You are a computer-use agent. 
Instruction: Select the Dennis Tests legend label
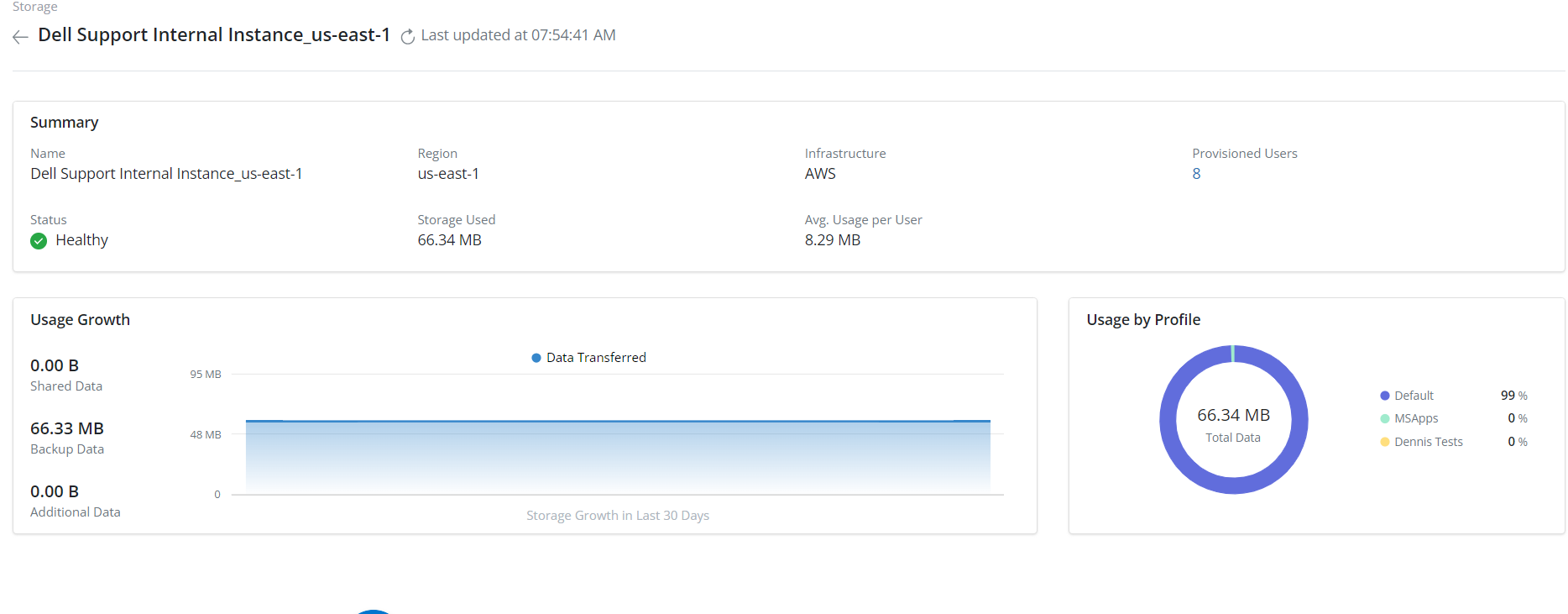[x=1428, y=442]
